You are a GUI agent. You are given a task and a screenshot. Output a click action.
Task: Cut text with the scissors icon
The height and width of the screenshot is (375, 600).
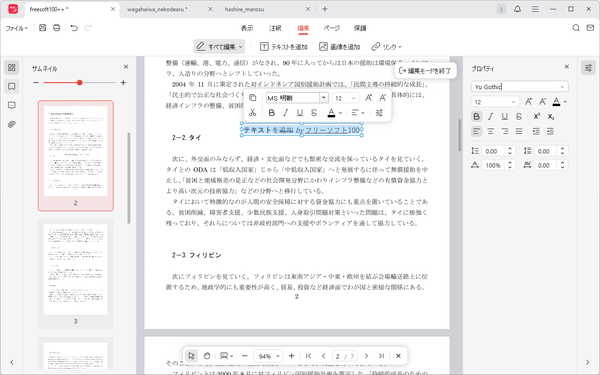pyautogui.click(x=253, y=112)
